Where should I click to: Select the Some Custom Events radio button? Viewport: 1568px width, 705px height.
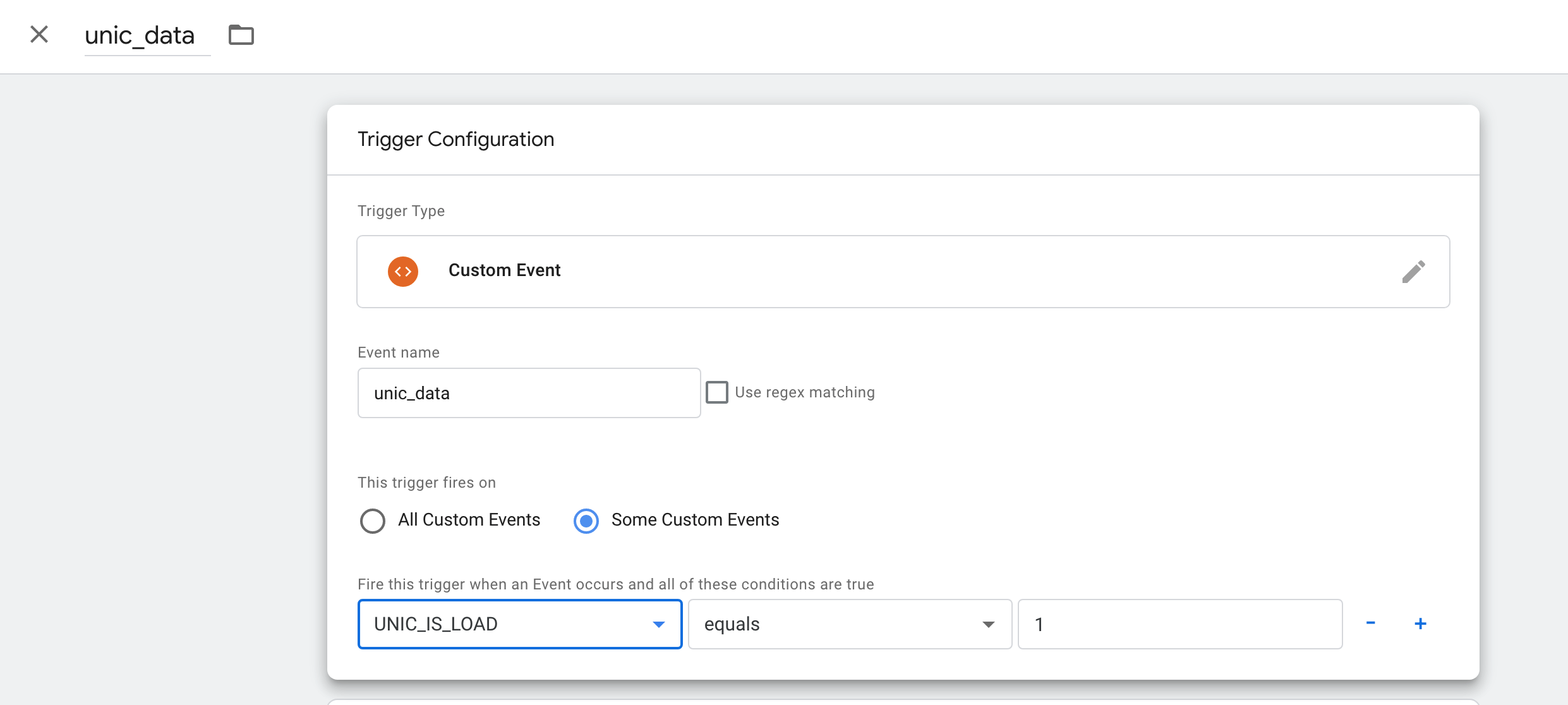point(586,521)
